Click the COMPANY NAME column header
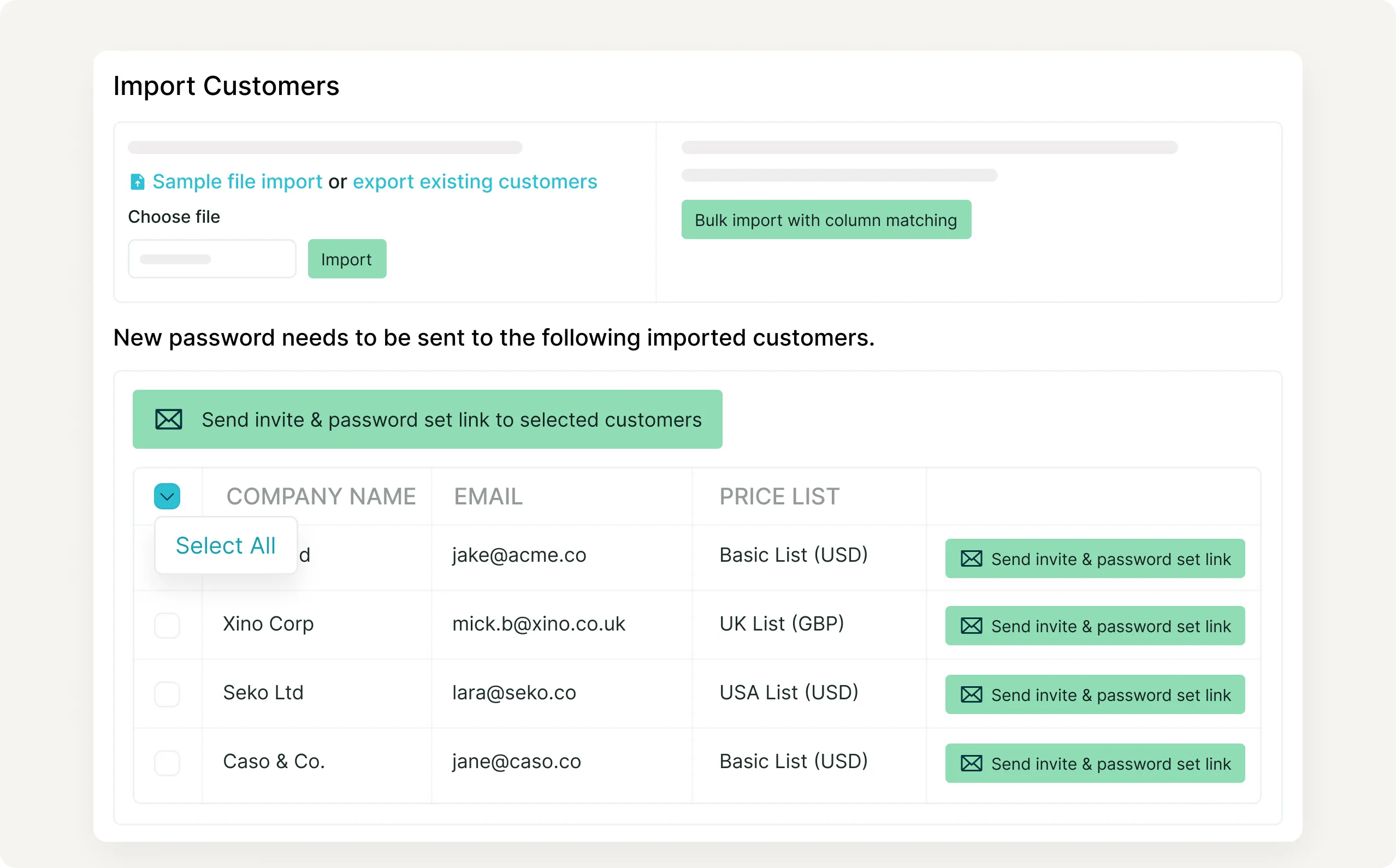The width and height of the screenshot is (1396, 868). [x=321, y=497]
